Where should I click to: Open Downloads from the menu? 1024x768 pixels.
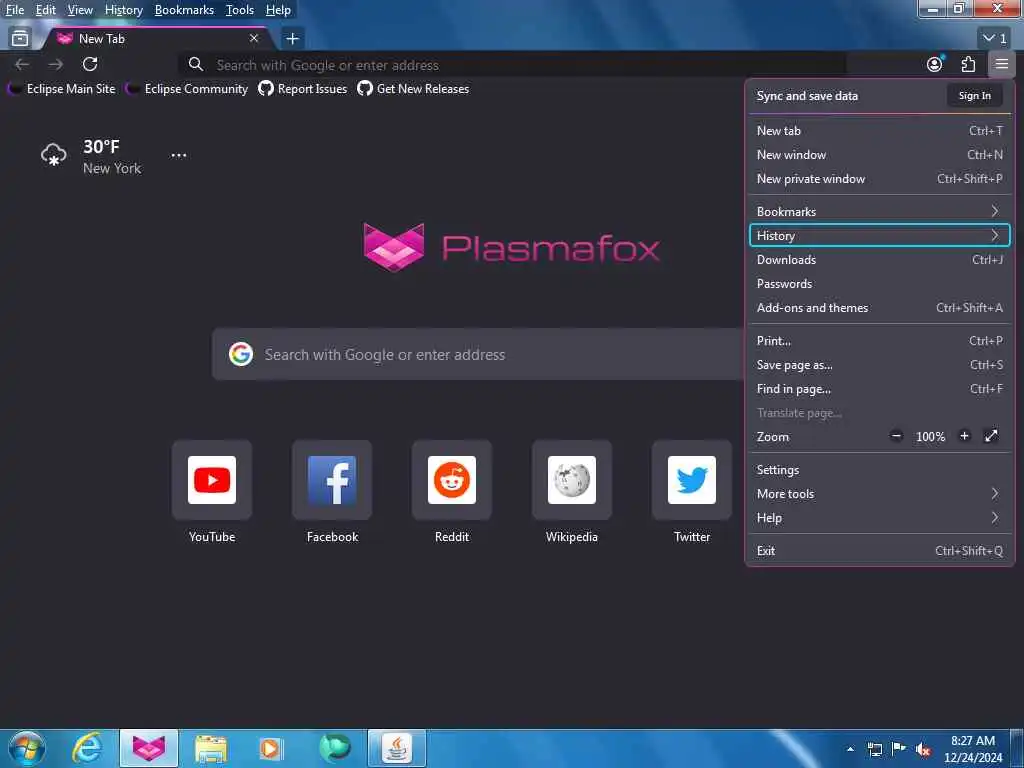pos(880,260)
